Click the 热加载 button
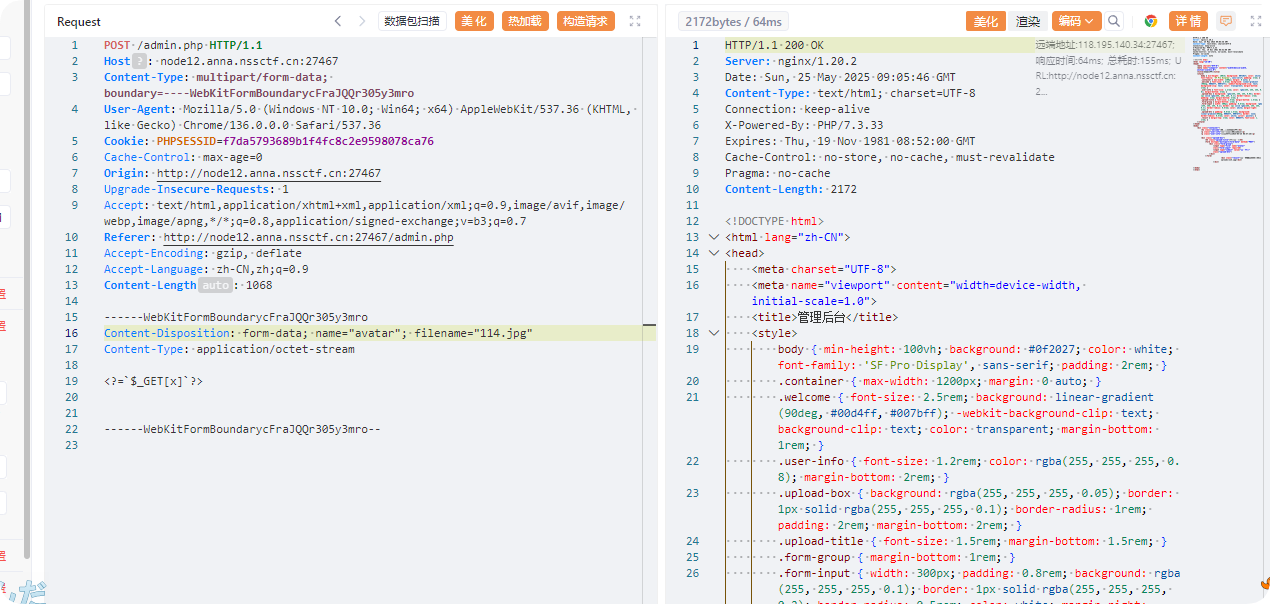This screenshot has width=1270, height=604. (x=525, y=21)
